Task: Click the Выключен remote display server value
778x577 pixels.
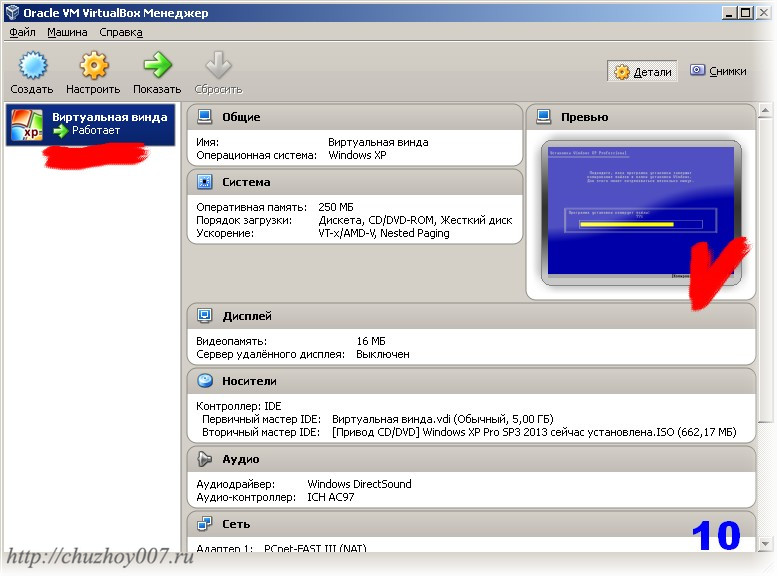Action: pyautogui.click(x=383, y=354)
